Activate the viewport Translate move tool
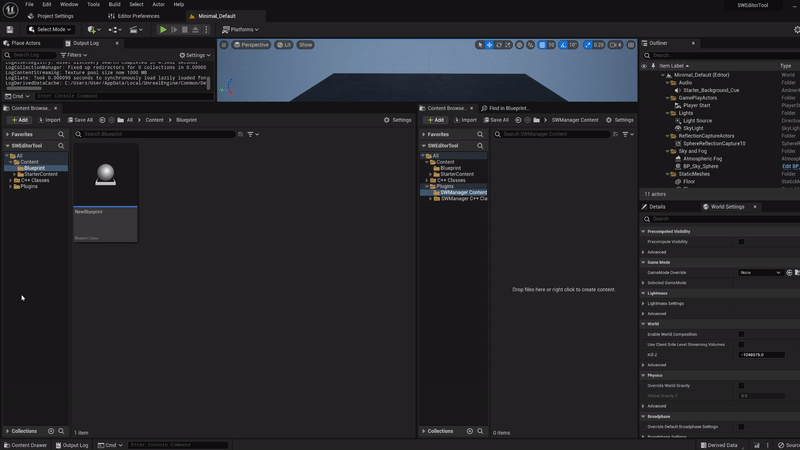Screen dimensions: 800x450 point(489,45)
